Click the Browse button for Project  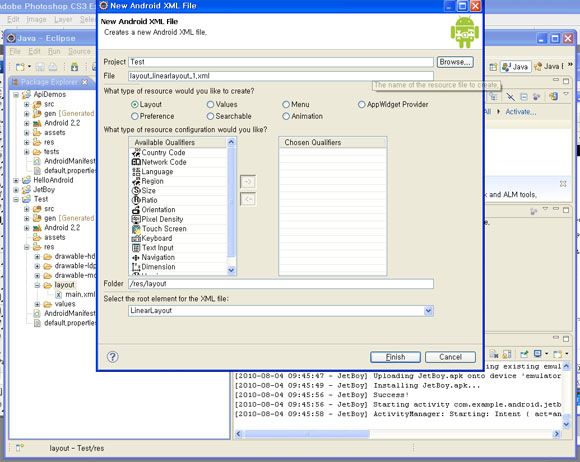point(455,62)
